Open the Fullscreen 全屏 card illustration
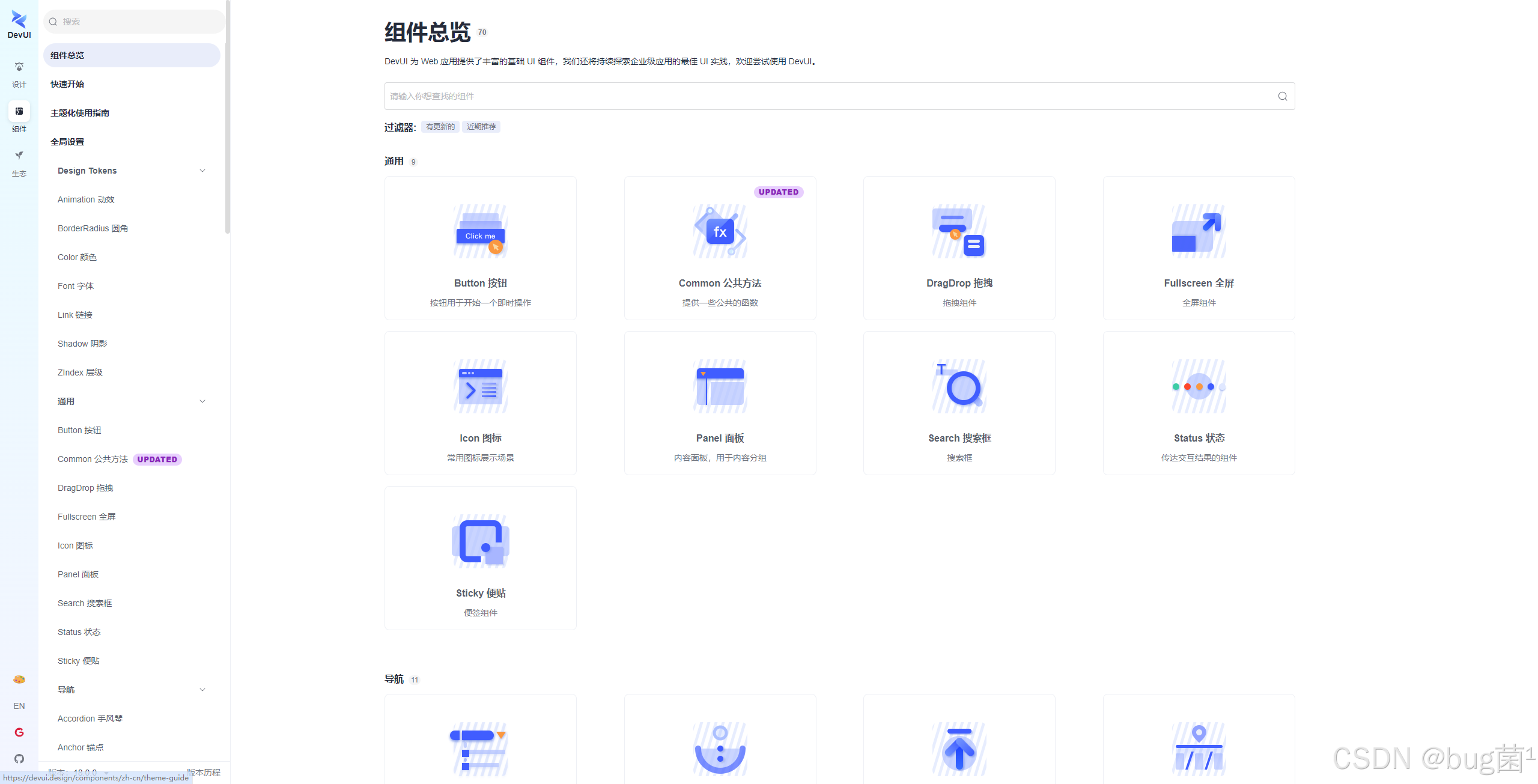Screen dimensions: 1538x784 [x=1199, y=231]
